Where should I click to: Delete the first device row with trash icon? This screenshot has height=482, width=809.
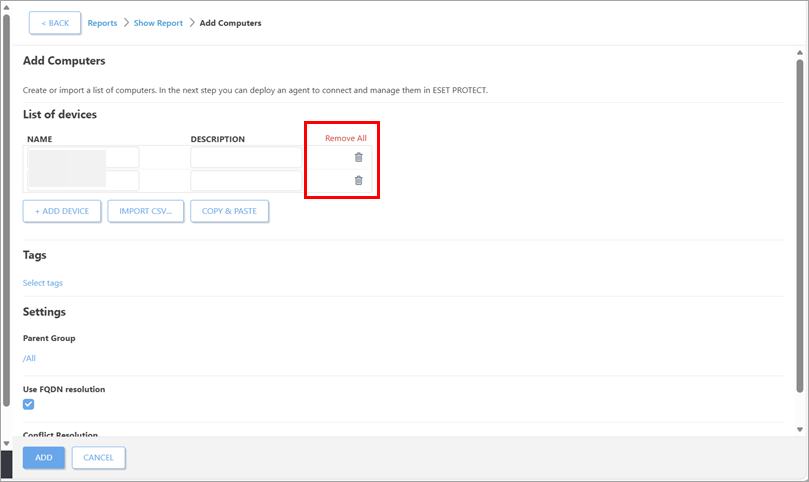(x=358, y=157)
